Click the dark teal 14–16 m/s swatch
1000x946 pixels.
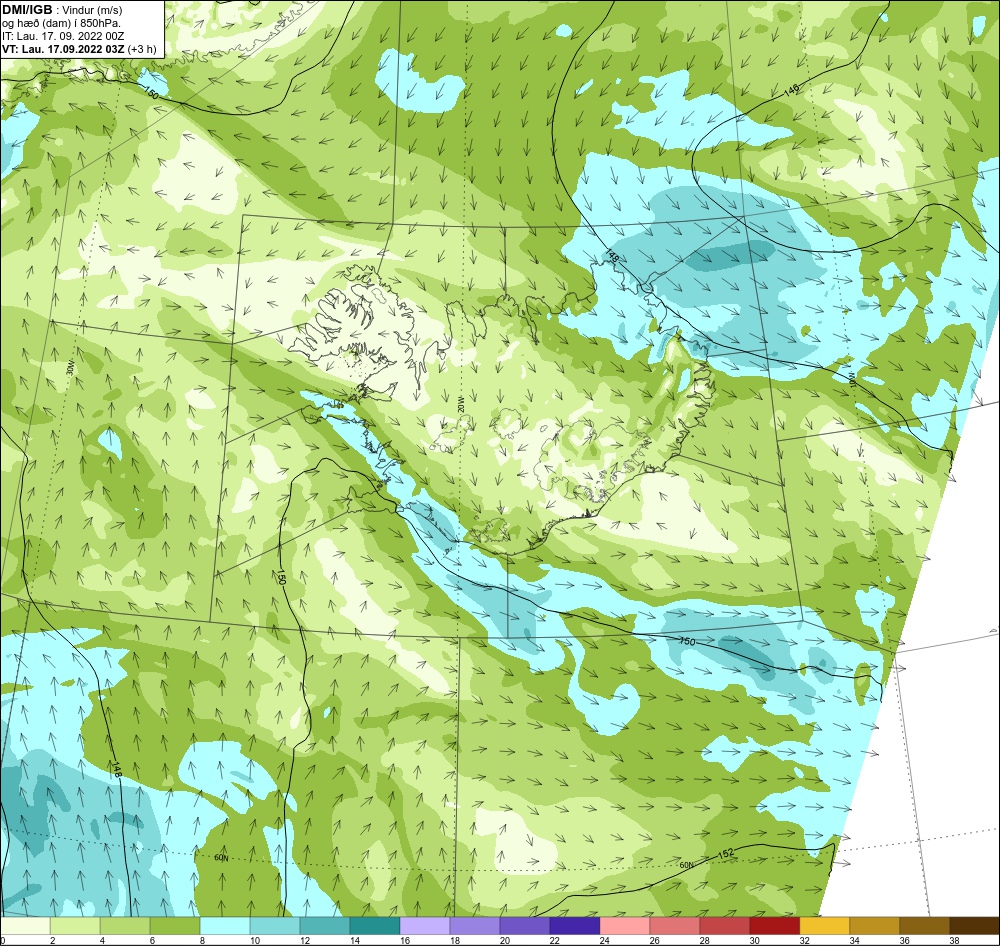(375, 926)
